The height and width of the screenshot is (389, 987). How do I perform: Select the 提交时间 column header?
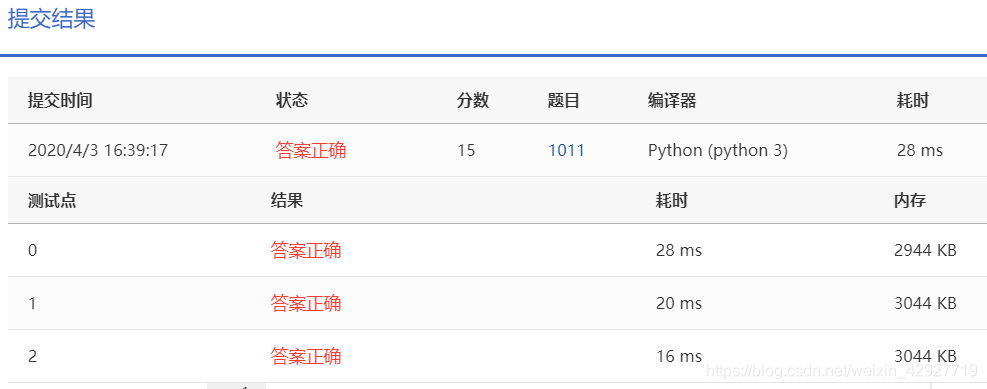(x=60, y=101)
